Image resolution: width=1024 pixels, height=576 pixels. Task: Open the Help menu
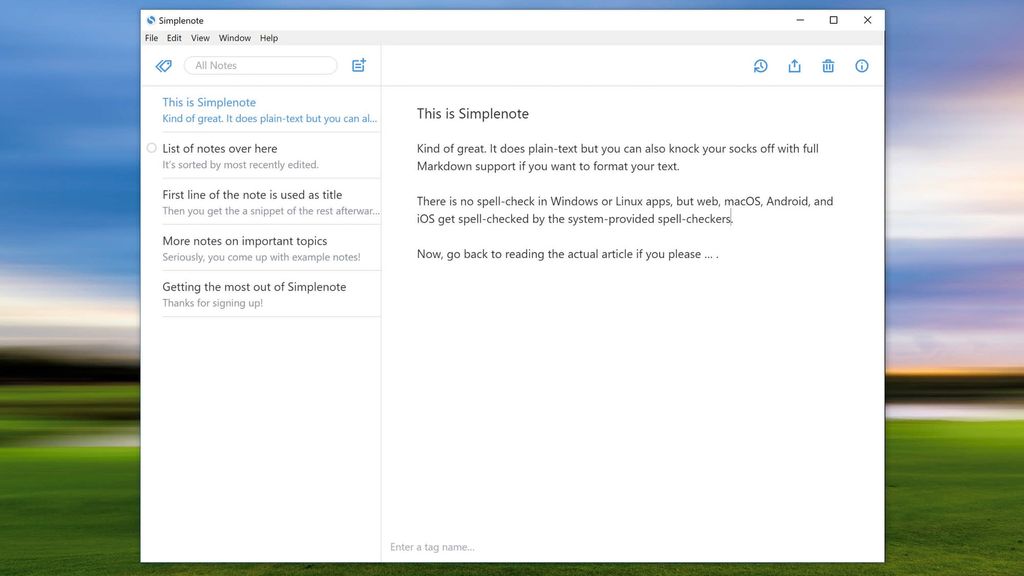(268, 37)
